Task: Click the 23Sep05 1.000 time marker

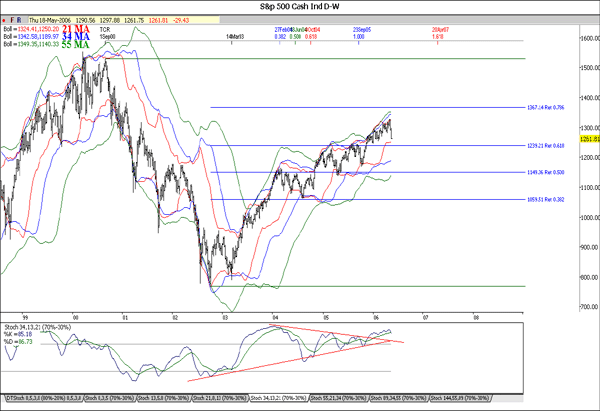Action: (x=362, y=33)
